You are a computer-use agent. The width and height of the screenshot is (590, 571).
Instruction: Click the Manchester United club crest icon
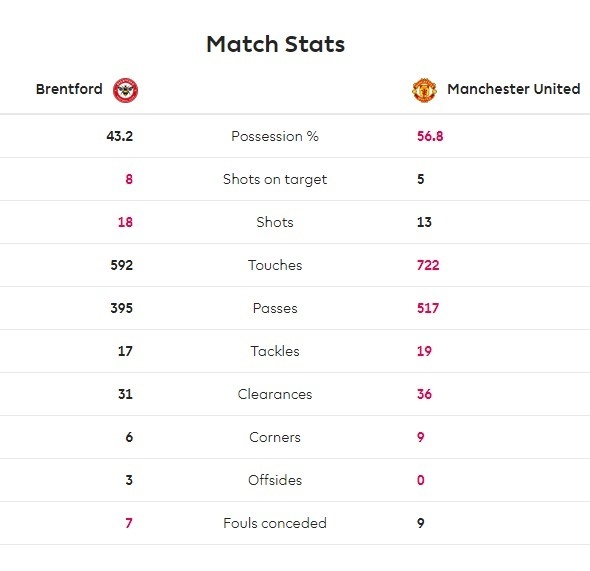pos(424,90)
